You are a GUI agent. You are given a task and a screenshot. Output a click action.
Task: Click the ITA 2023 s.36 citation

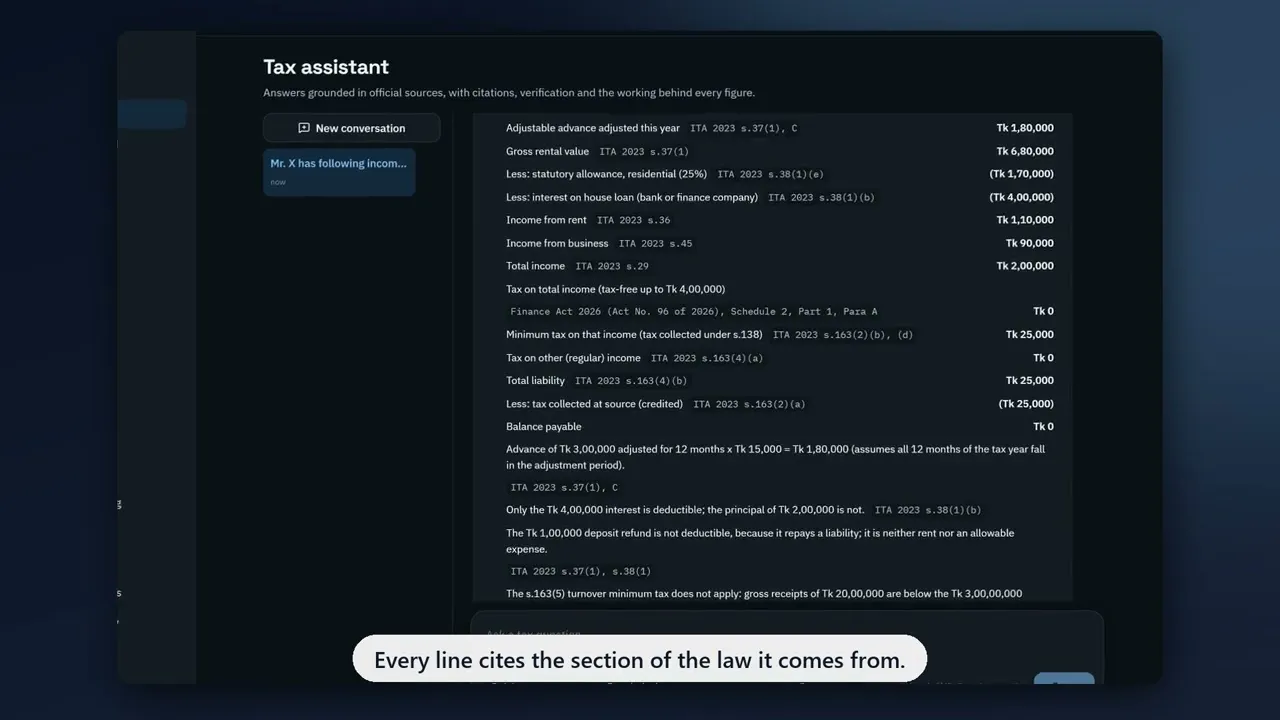(x=634, y=220)
